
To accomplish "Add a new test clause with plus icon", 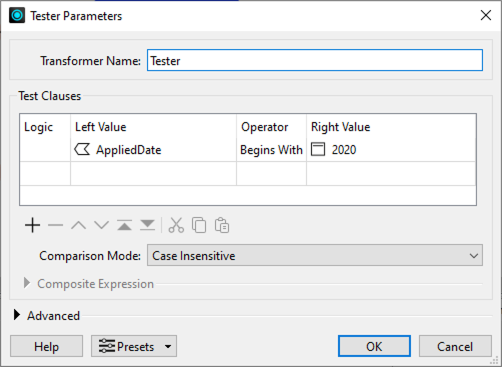I will pos(33,225).
